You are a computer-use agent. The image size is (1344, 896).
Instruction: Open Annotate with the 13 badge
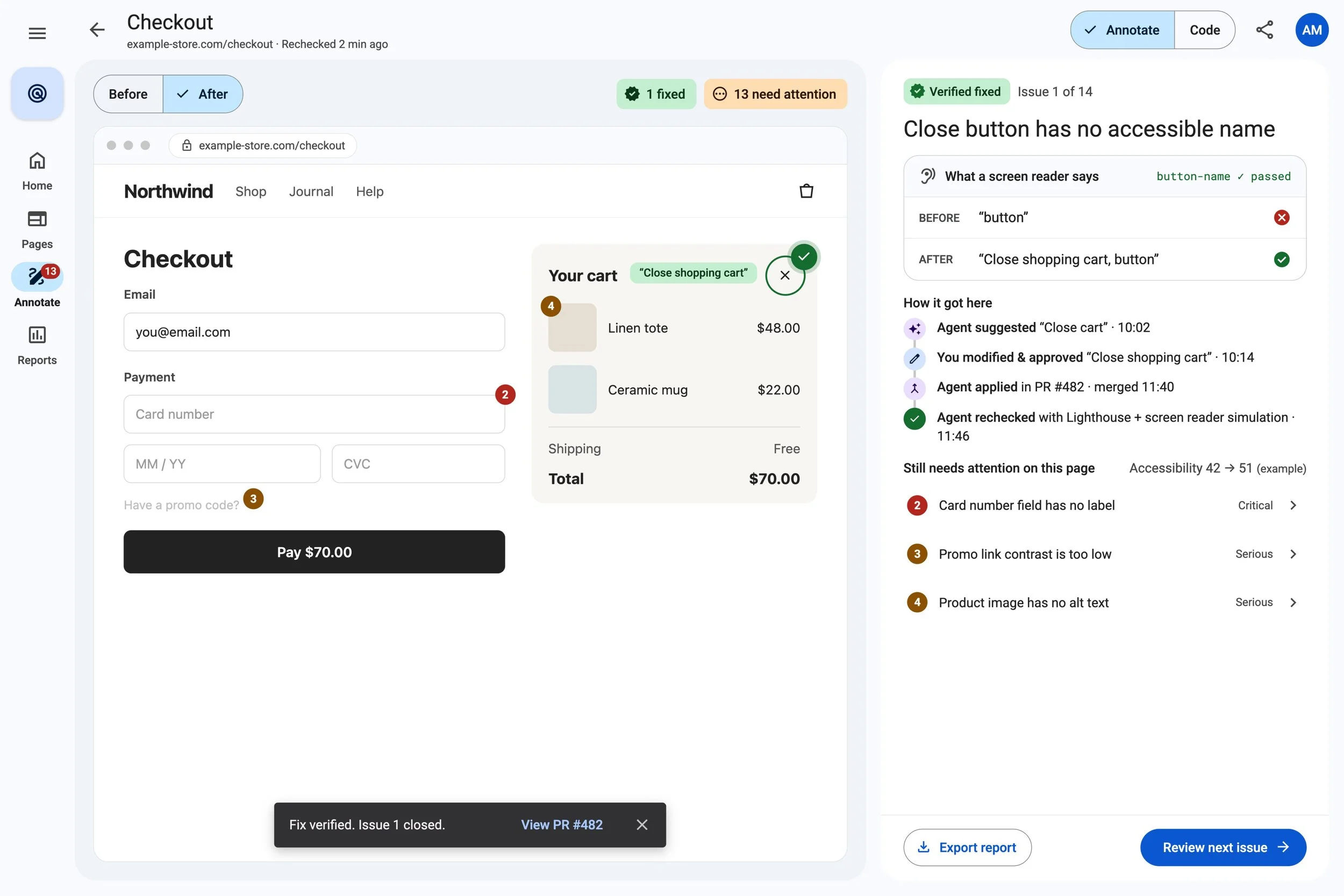coord(37,286)
